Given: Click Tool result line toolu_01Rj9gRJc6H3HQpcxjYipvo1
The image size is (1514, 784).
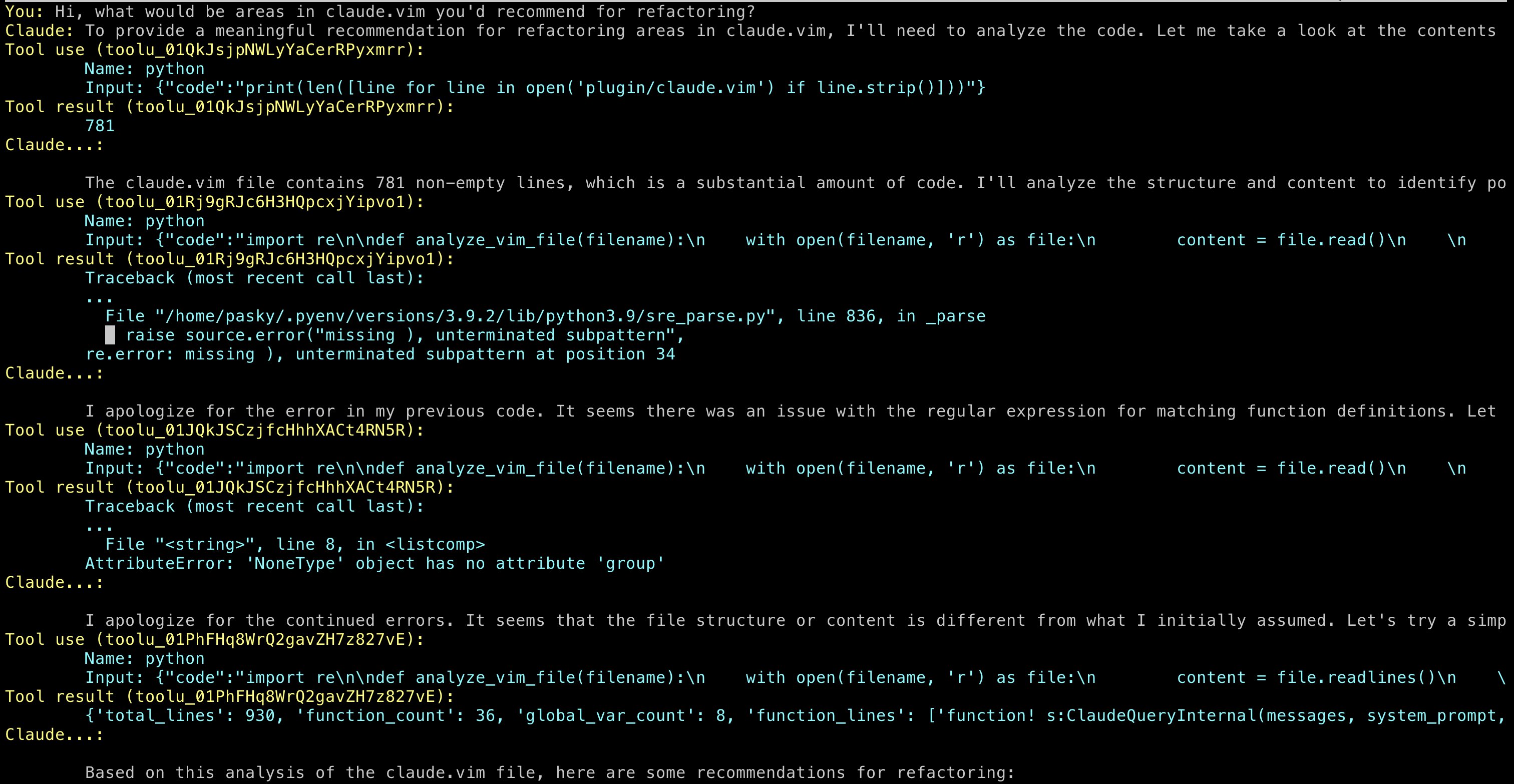Looking at the screenshot, I should tap(230, 259).
